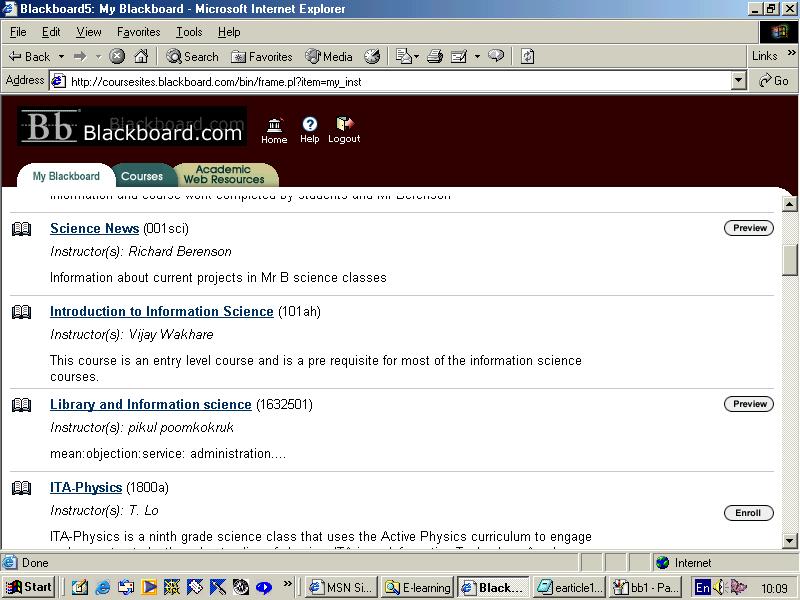Open the Favorites menu
800x600 pixels.
coord(138,32)
